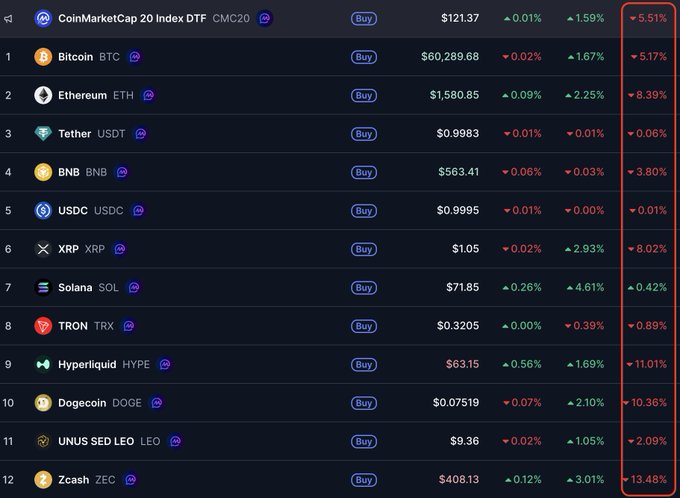The width and height of the screenshot is (680, 498).
Task: Click the UNUS SED LEO coin logo
Action: tap(43, 441)
